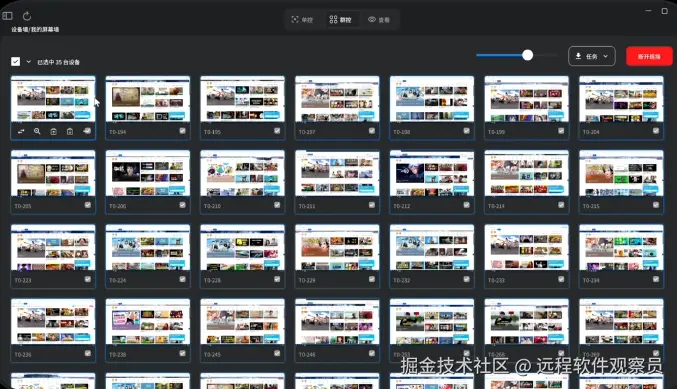Open the T0-238 device screen thumbnail
The height and width of the screenshot is (389, 677).
coord(148,322)
